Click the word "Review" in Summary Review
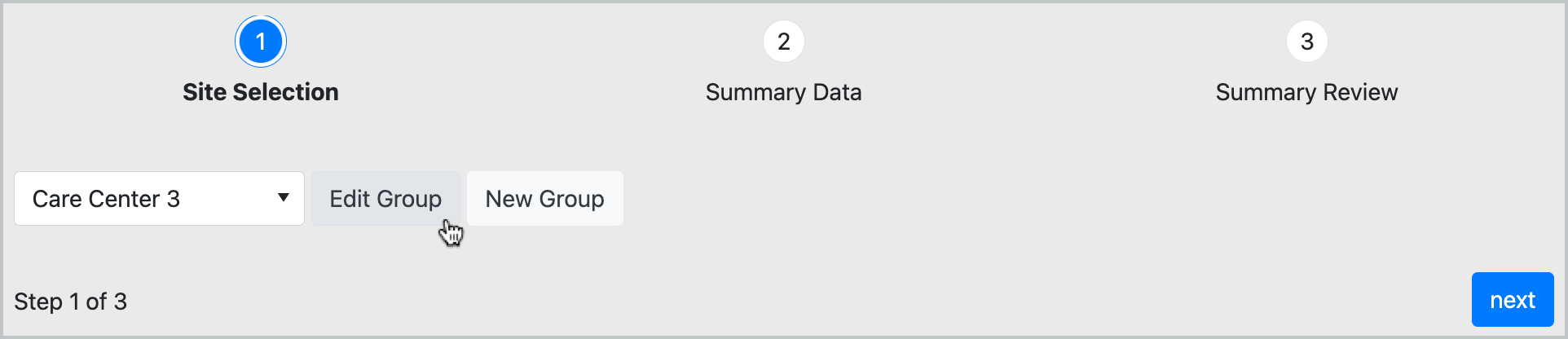Image resolution: width=1568 pixels, height=339 pixels. point(1360,92)
